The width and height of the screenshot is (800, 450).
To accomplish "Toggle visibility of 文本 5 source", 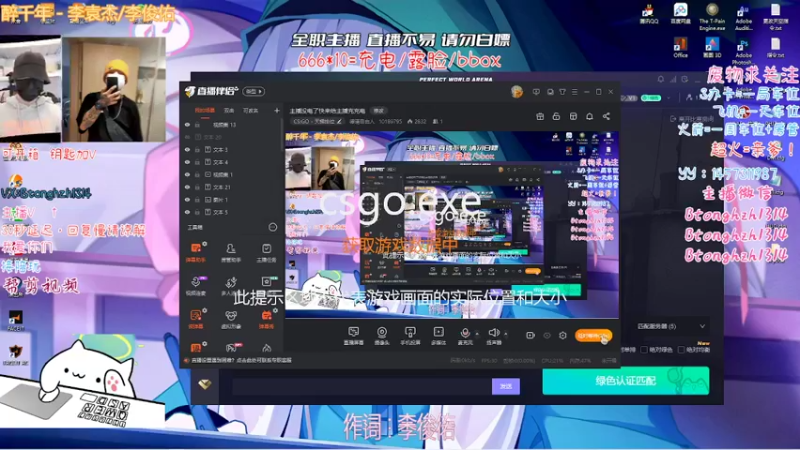I will [x=187, y=212].
